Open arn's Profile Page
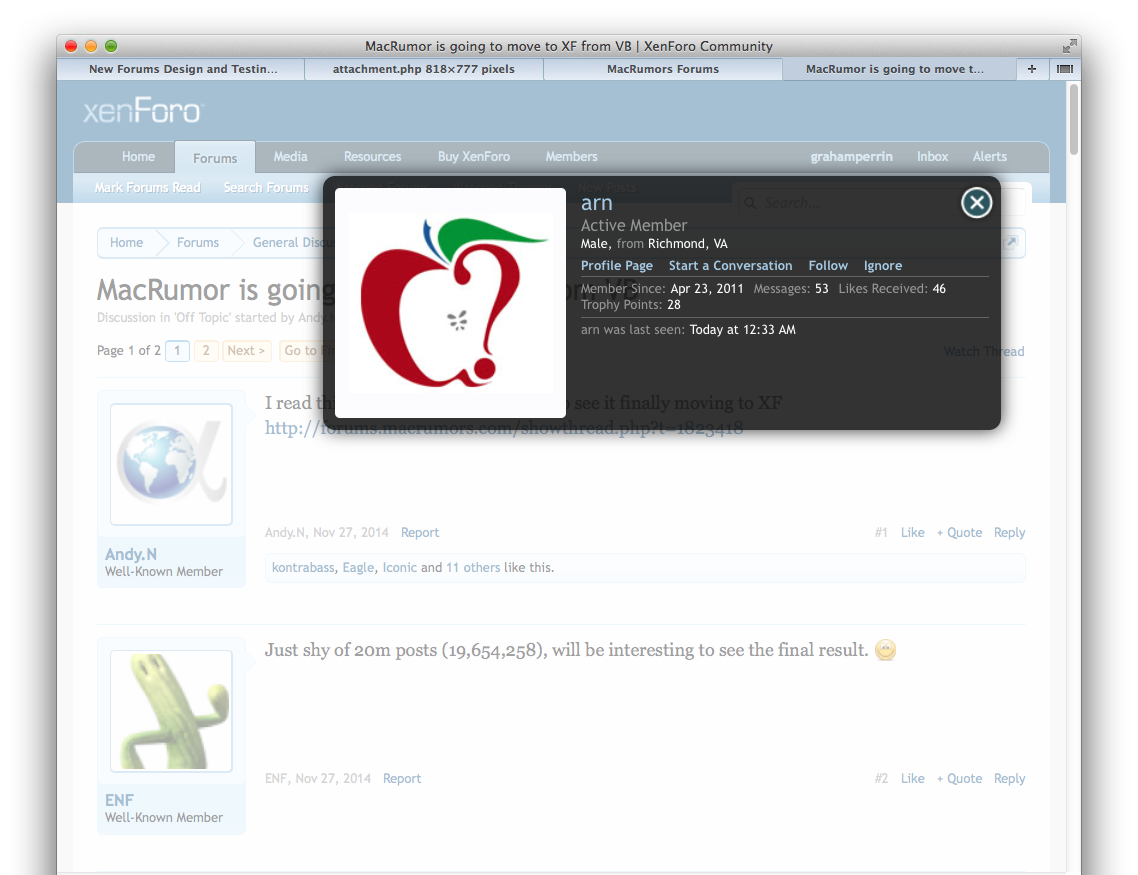Image resolution: width=1138 pixels, height=875 pixels. click(x=616, y=266)
